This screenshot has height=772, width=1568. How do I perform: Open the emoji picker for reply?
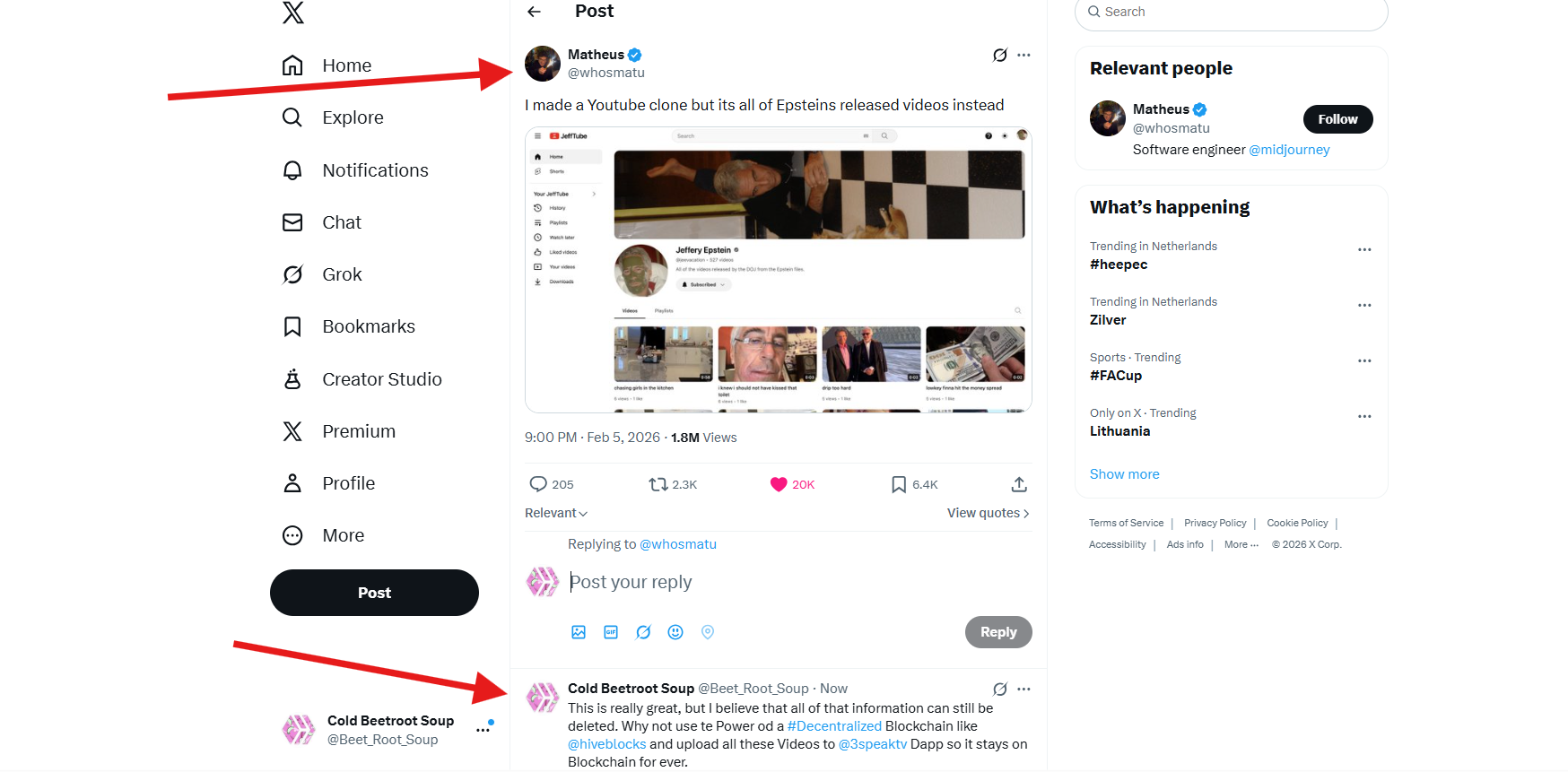[675, 632]
